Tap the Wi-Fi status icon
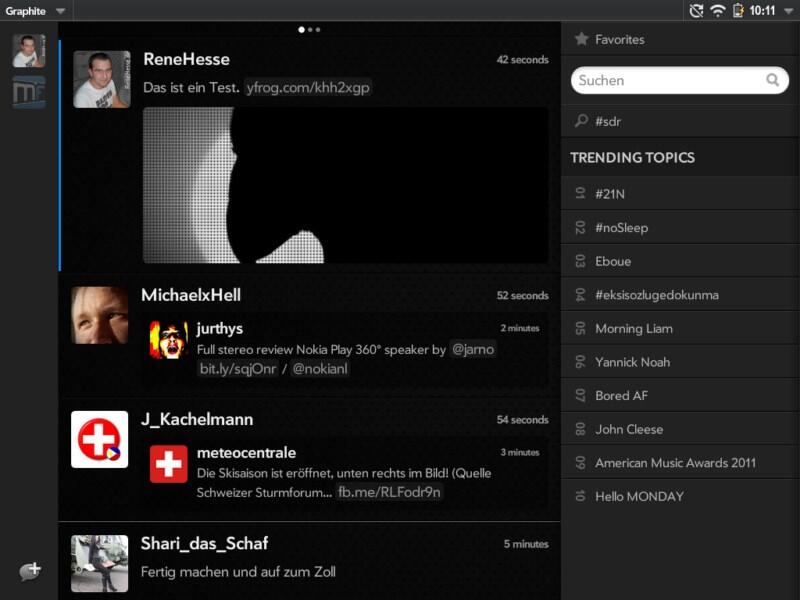 tap(718, 11)
